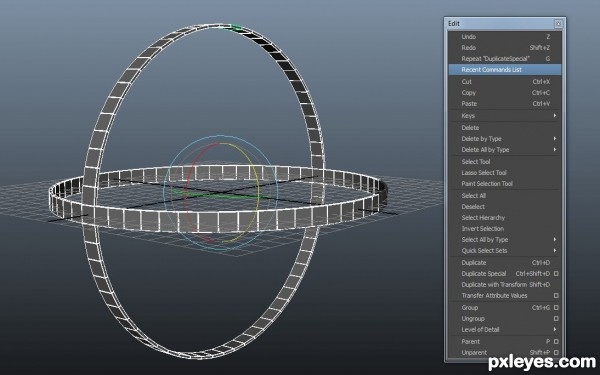The height and width of the screenshot is (375, 600).
Task: Choose Select Hierarchy entry
Action: pos(505,218)
